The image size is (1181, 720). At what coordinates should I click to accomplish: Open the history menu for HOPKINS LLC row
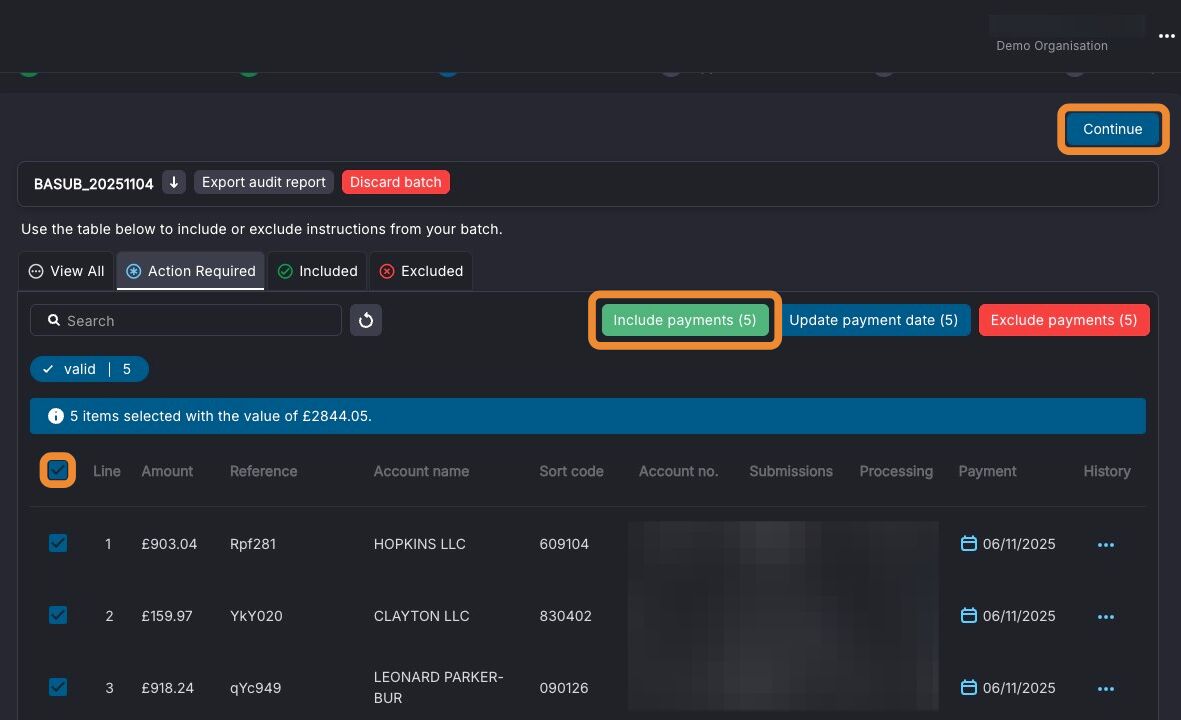(1106, 545)
